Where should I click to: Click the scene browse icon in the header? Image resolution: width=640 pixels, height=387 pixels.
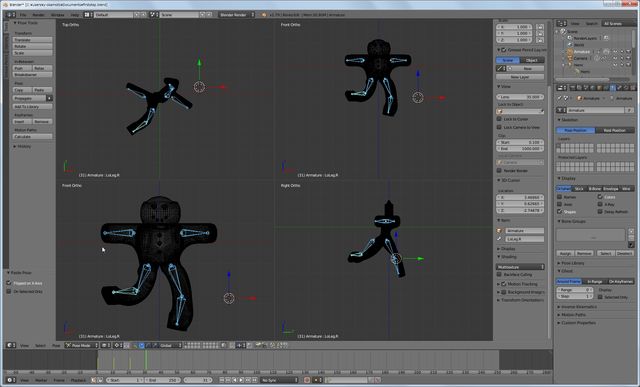pyautogui.click(x=154, y=15)
